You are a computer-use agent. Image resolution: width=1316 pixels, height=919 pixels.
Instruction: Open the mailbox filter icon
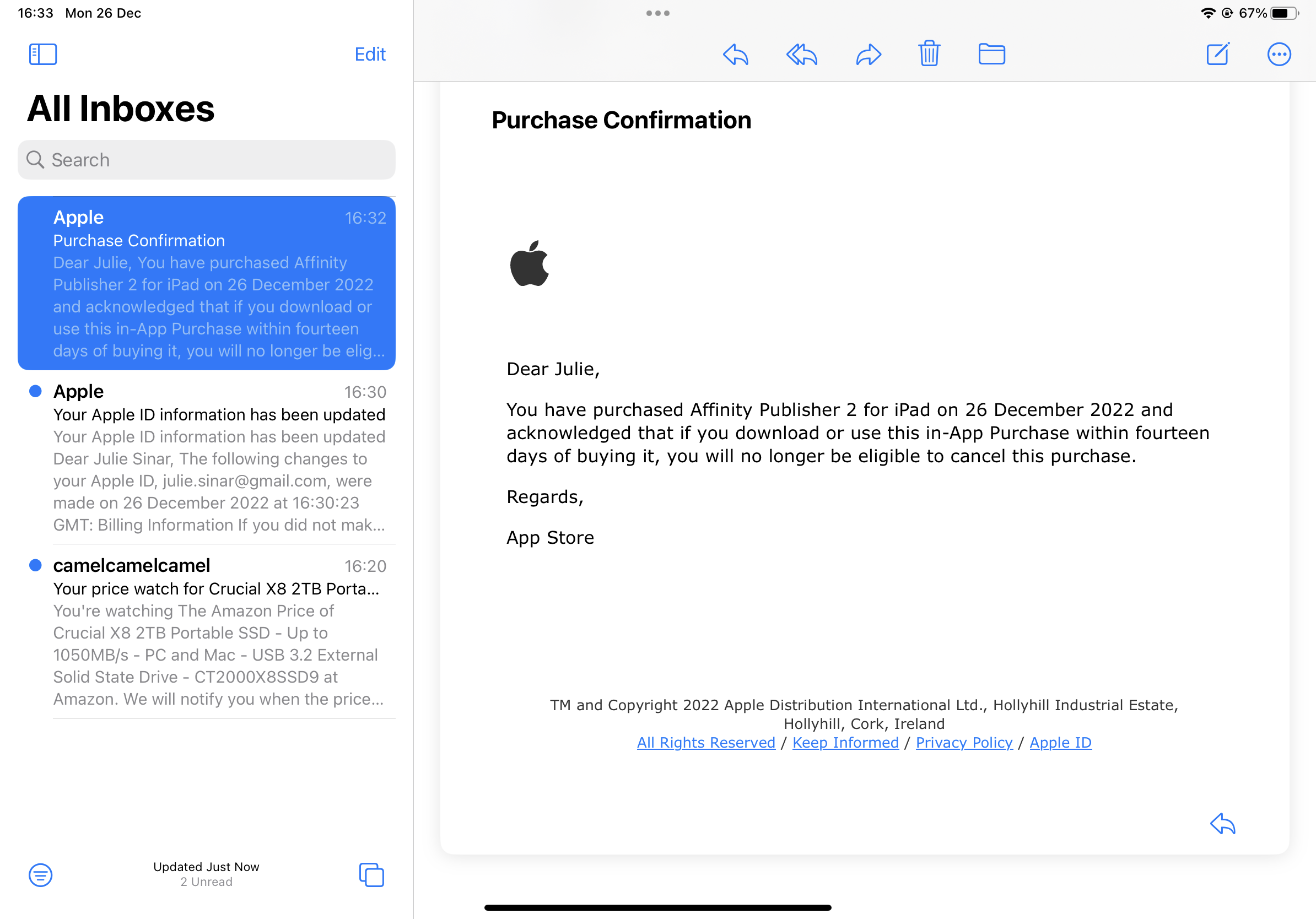41,875
